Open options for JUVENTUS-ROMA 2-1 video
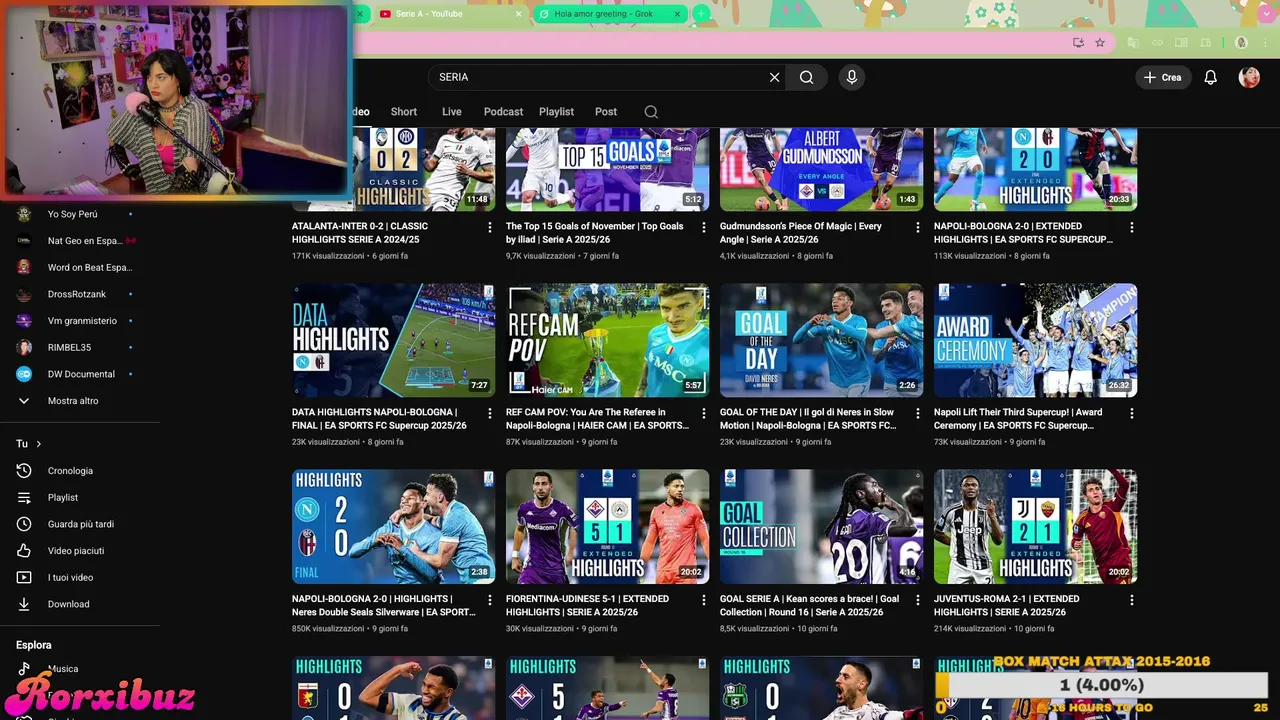The width and height of the screenshot is (1280, 720). 1132,600
